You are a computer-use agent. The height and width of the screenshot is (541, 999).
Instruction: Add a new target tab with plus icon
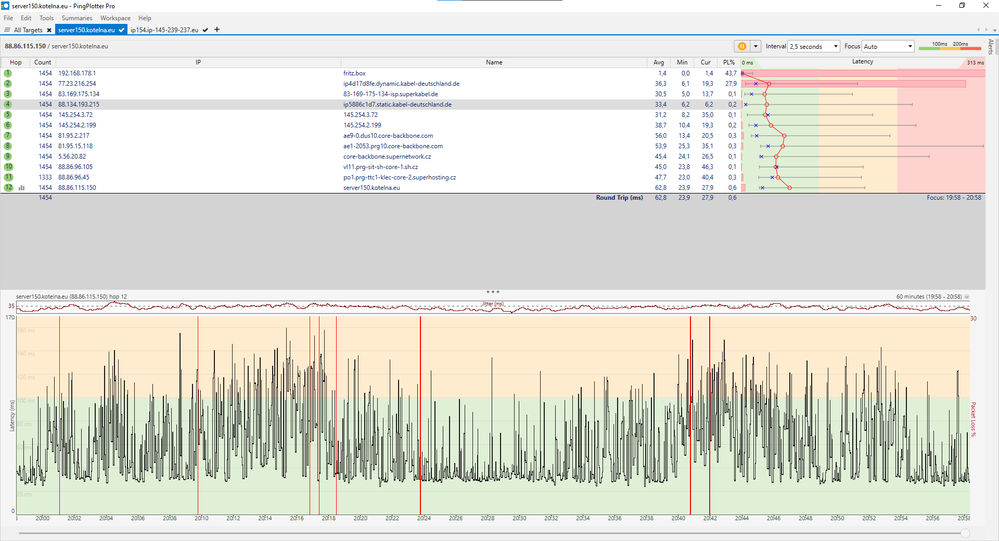pyautogui.click(x=217, y=29)
